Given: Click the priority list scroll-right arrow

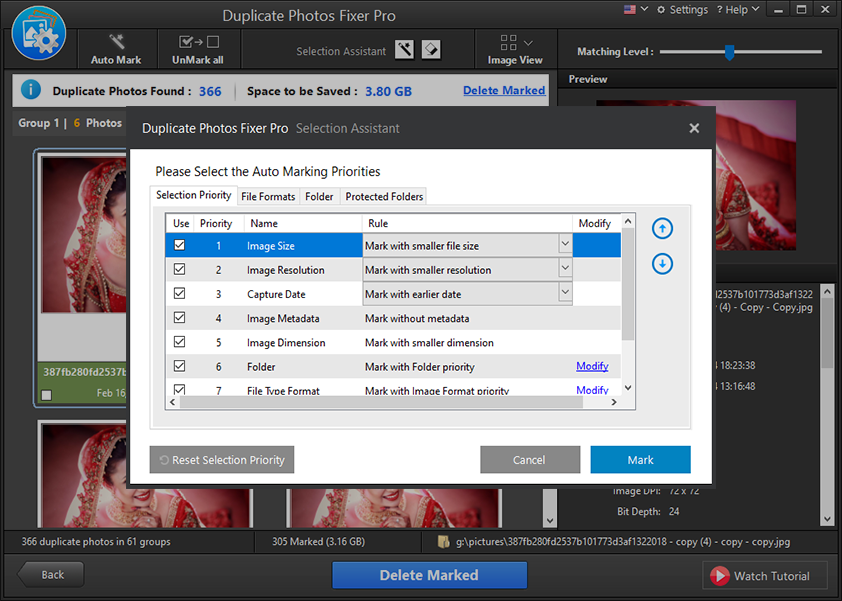Looking at the screenshot, I should click(614, 402).
